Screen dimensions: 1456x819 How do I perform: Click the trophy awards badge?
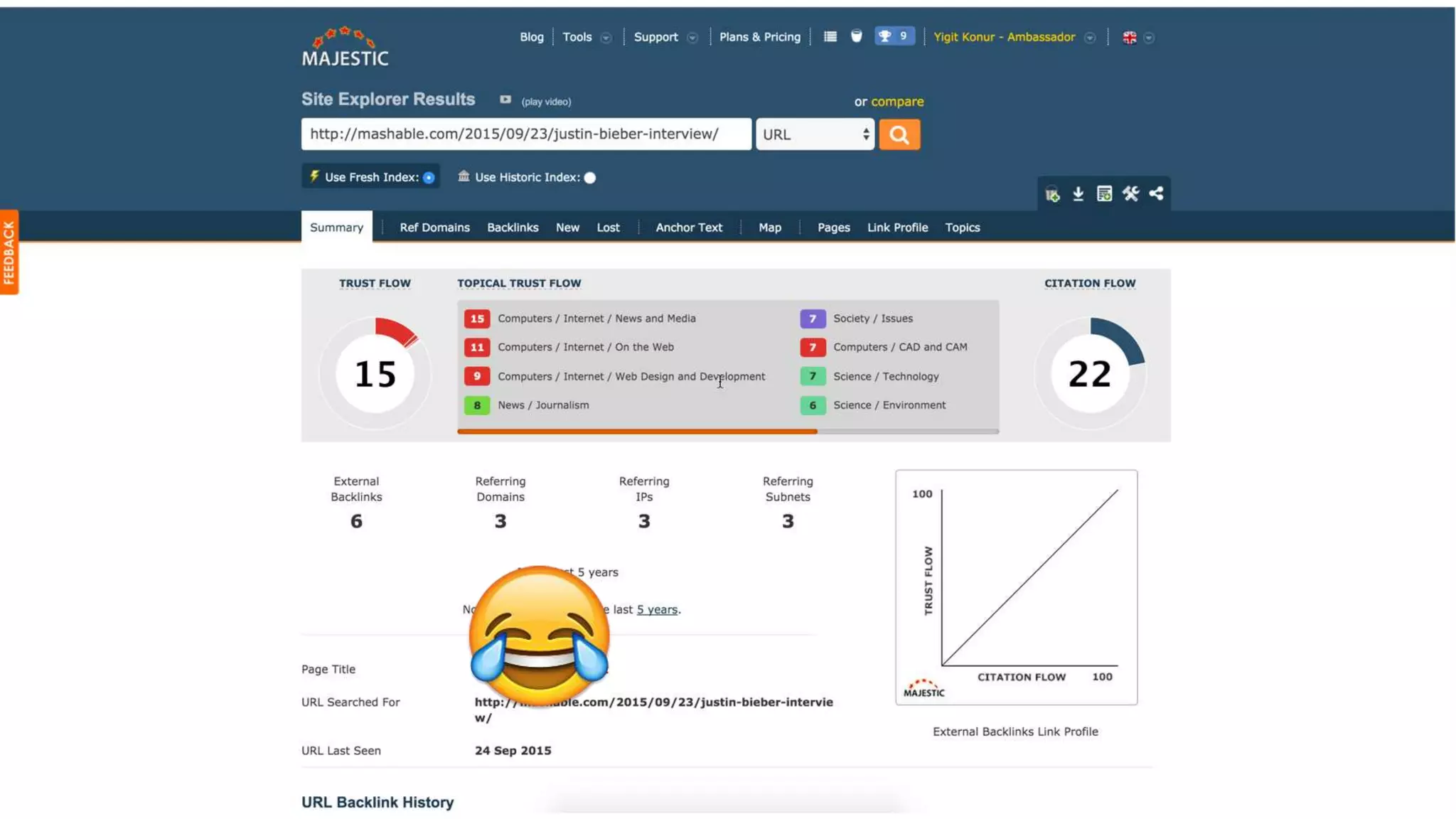894,36
